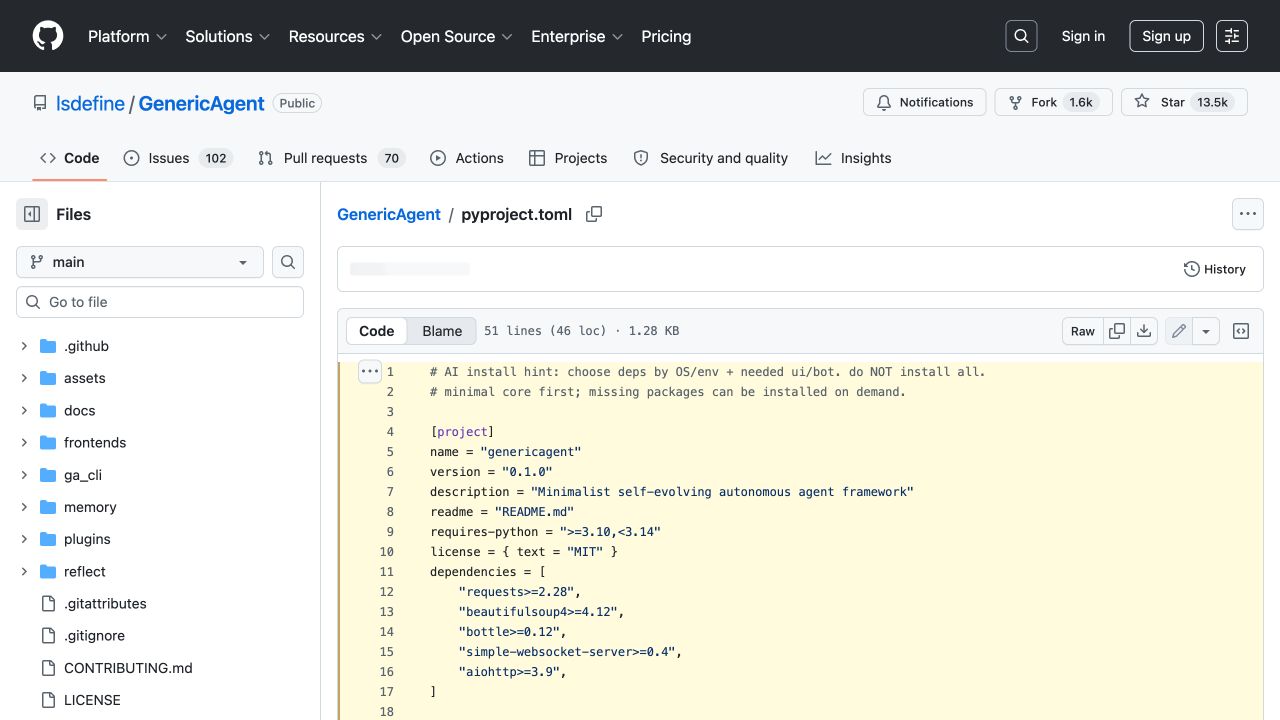Screen dimensions: 1280x720
Task: Expand the reflect folder
Action: pyautogui.click(x=24, y=571)
